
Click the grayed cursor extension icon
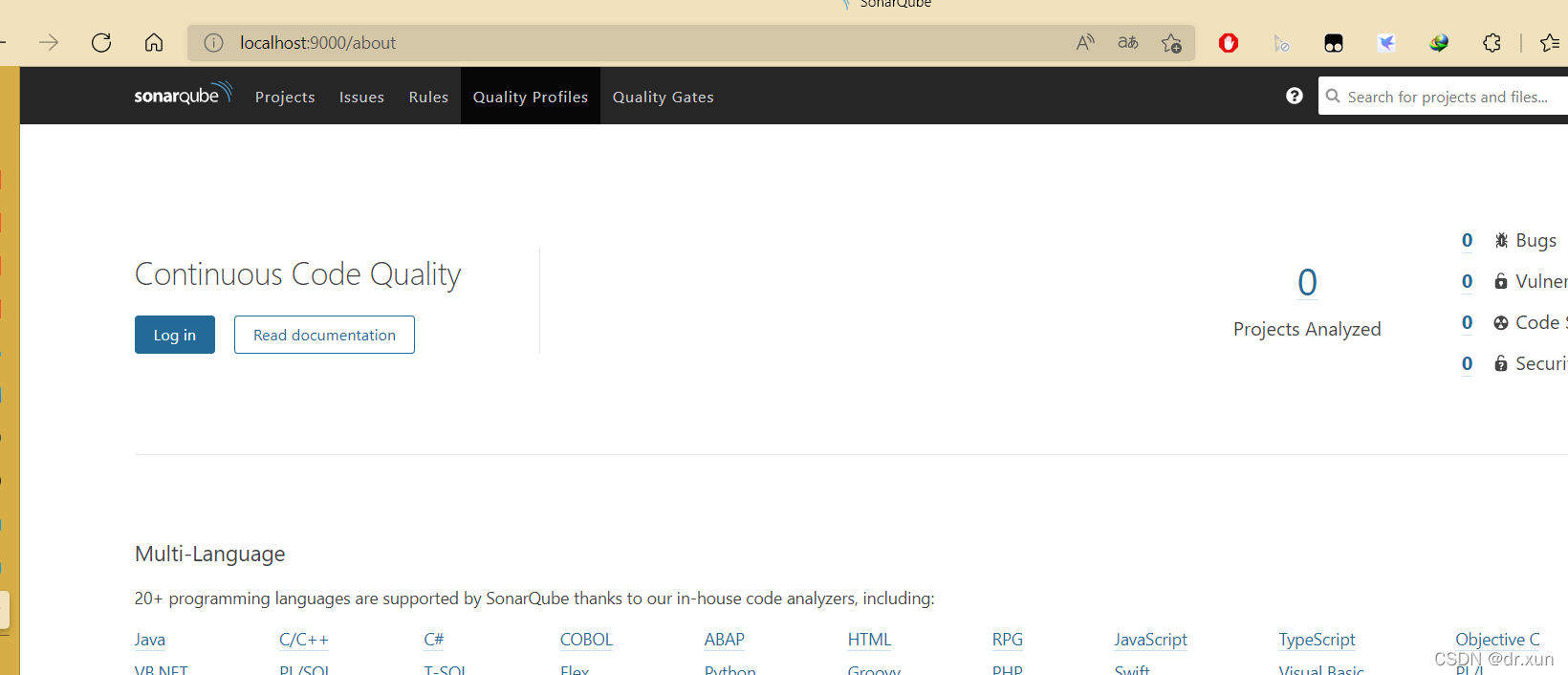click(x=1281, y=43)
